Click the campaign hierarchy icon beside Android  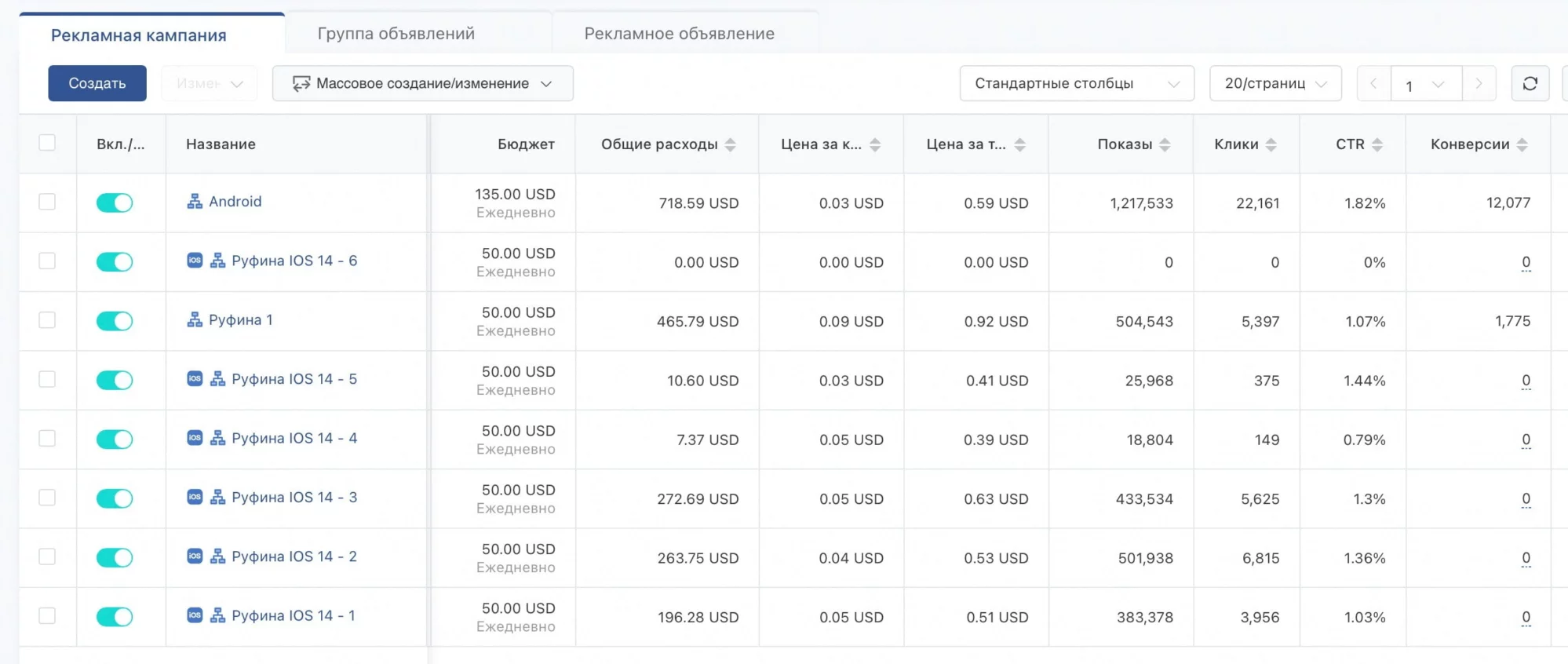(195, 202)
